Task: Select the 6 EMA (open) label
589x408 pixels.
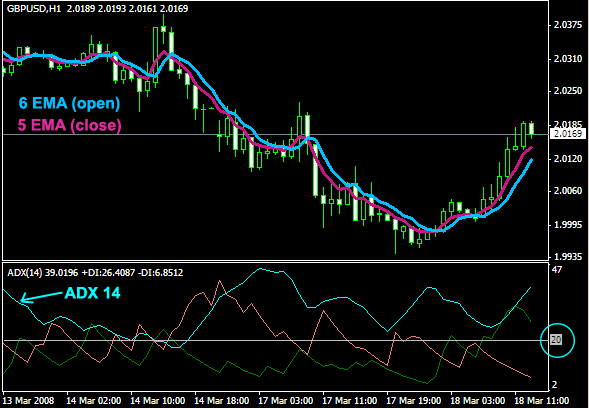Action: (69, 103)
